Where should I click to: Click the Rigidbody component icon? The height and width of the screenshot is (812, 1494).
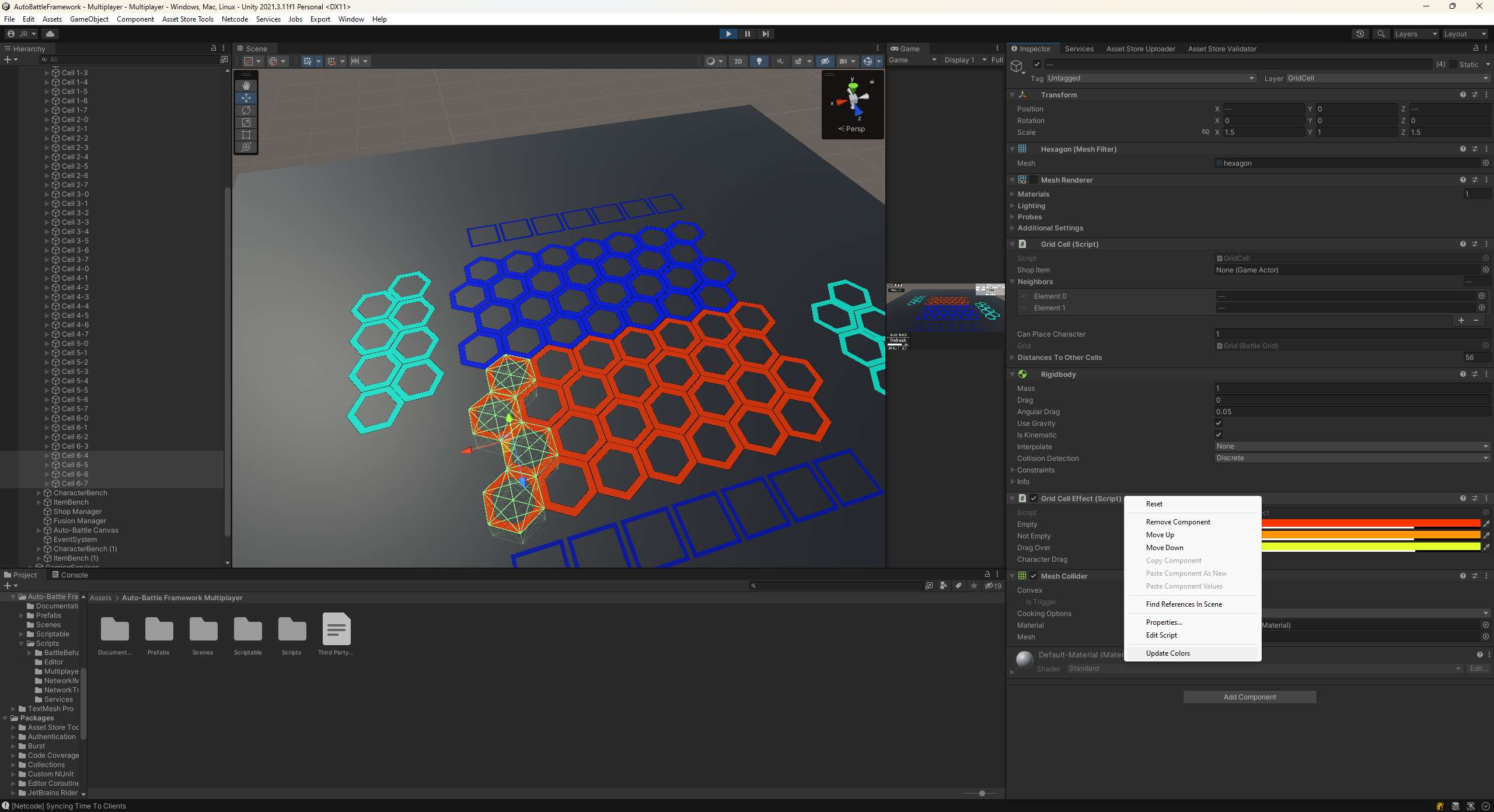coord(1022,374)
